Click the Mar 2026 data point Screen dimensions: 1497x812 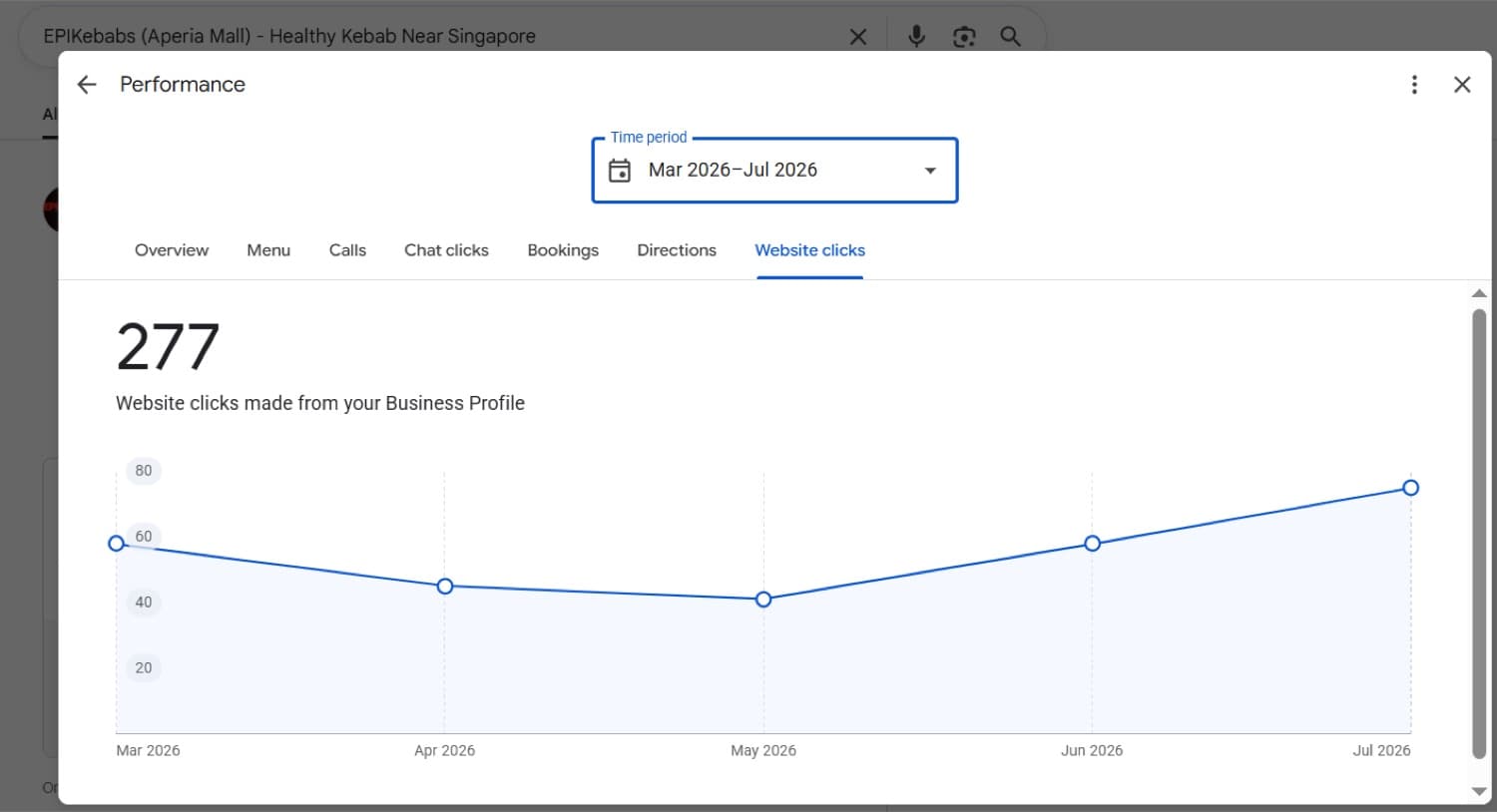pos(117,544)
